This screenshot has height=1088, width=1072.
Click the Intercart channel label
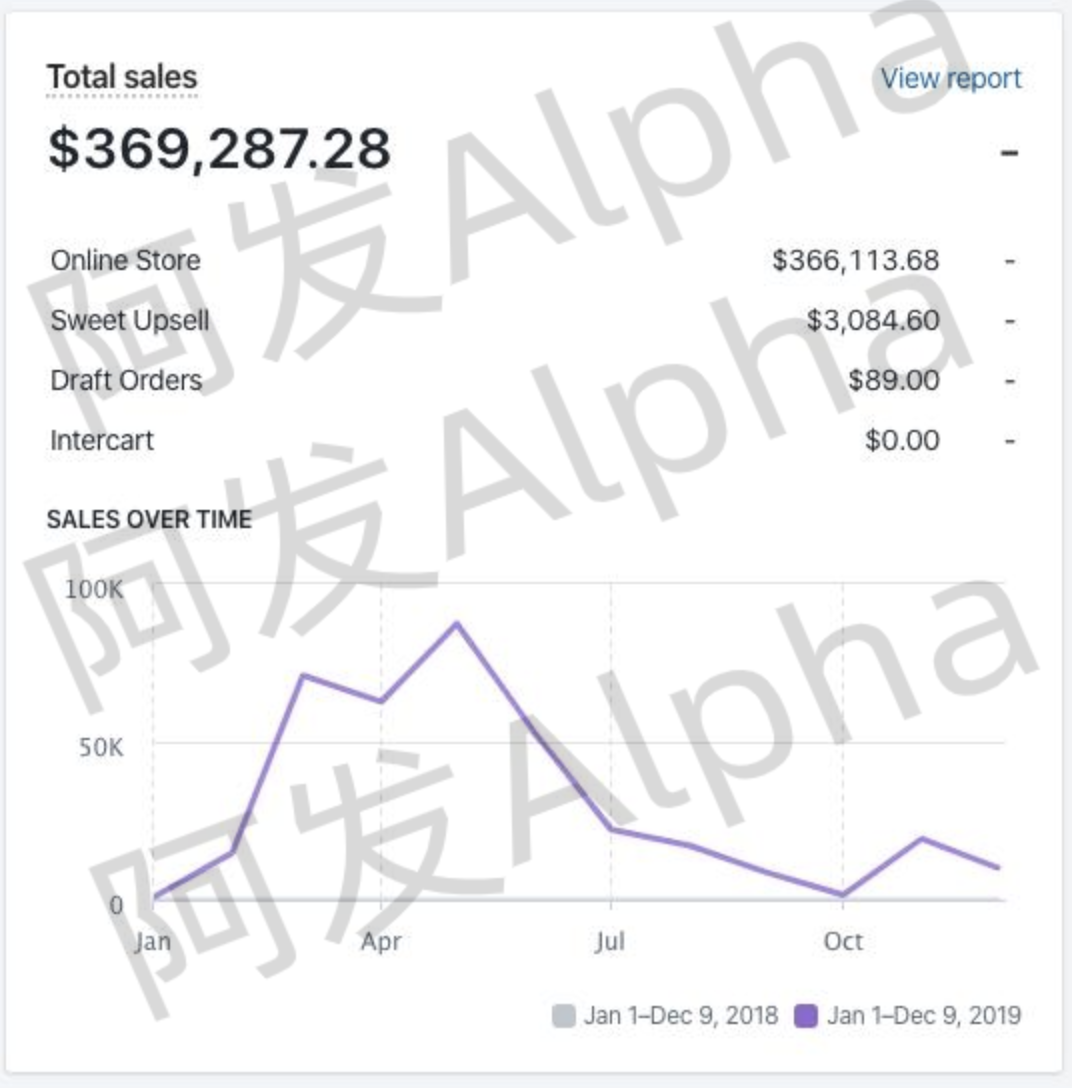click(102, 441)
